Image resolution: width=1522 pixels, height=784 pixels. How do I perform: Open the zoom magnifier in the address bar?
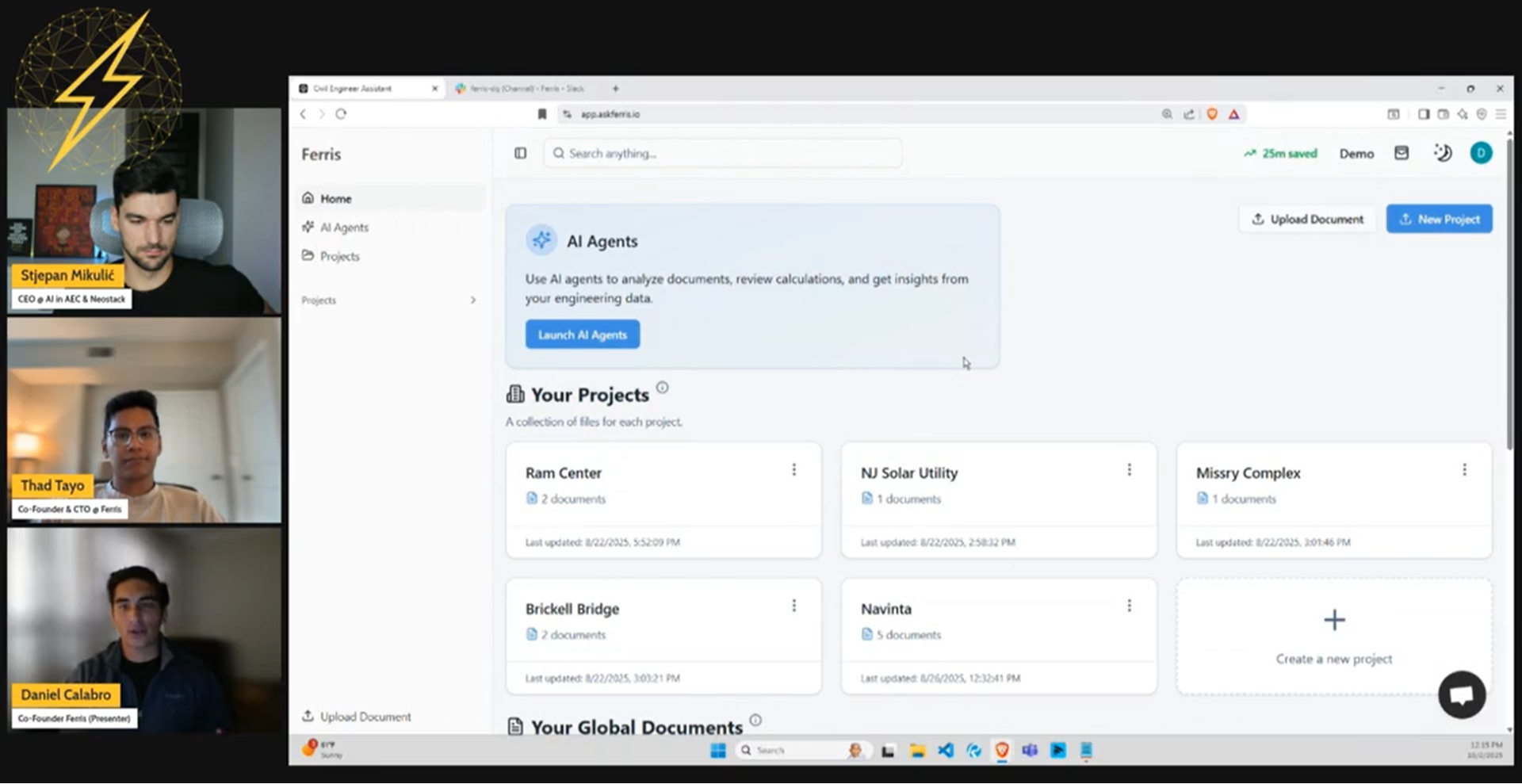pos(1167,114)
